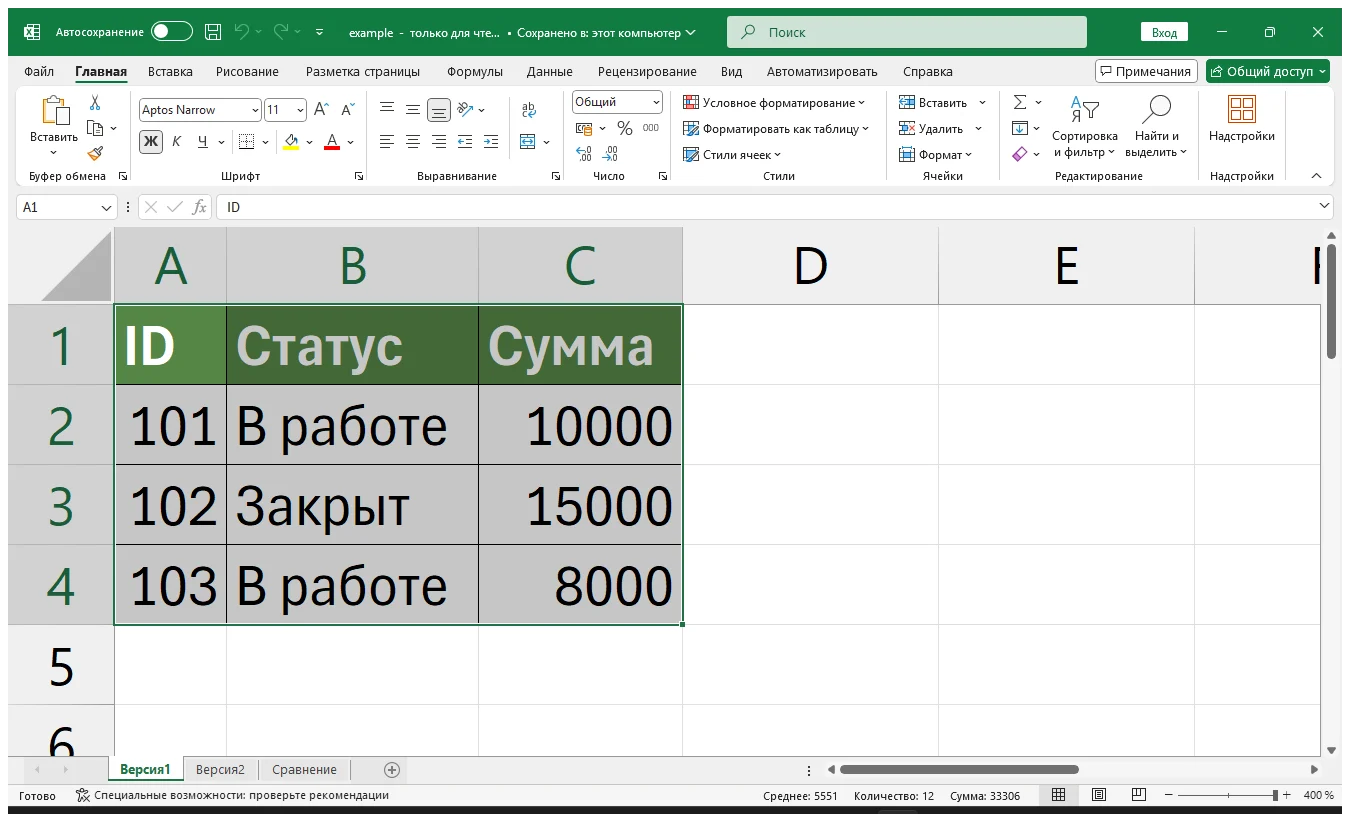
Task: Open font name Aptos Narrow dropdown
Action: point(256,110)
